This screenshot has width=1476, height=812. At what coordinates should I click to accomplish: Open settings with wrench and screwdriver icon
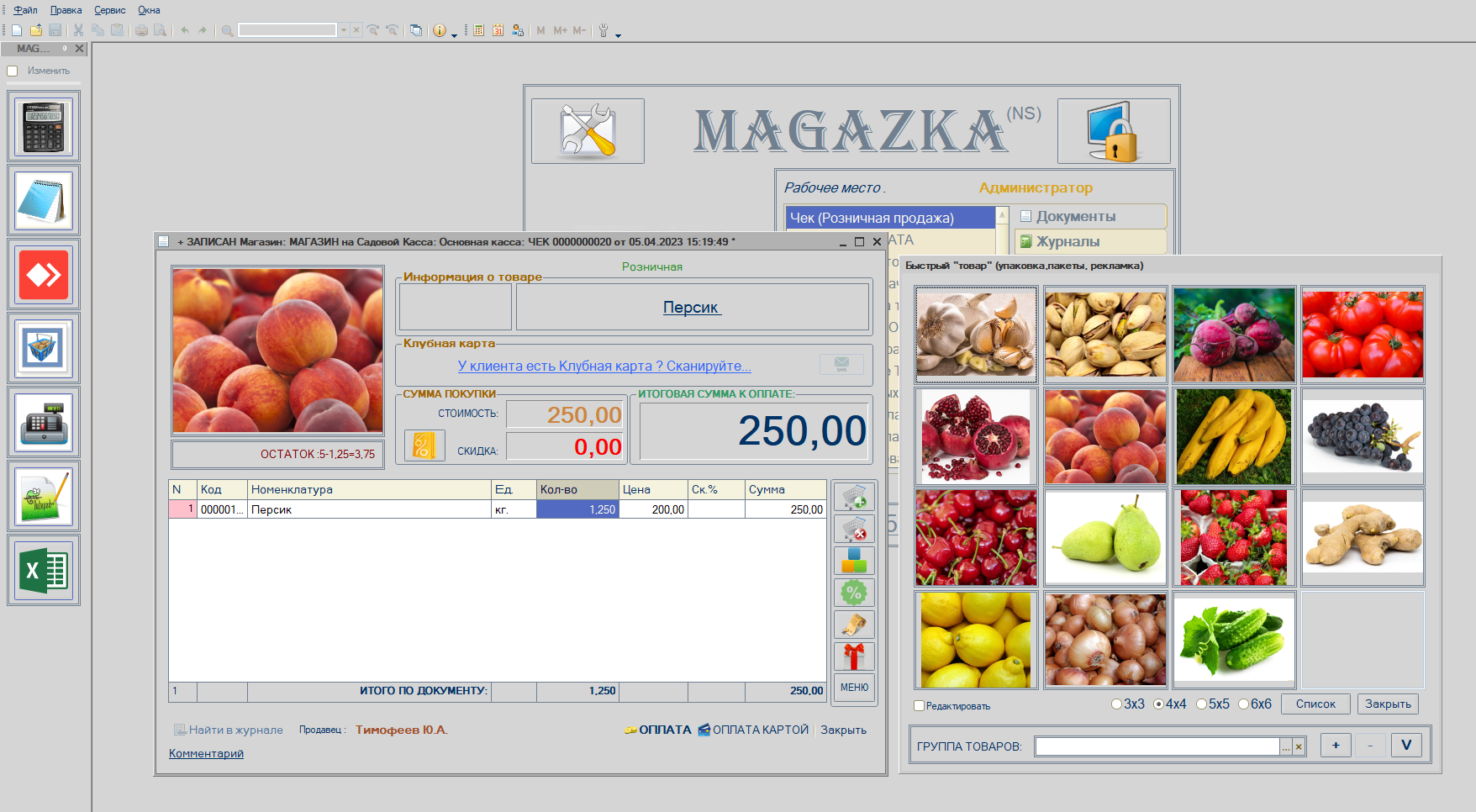pyautogui.click(x=588, y=131)
